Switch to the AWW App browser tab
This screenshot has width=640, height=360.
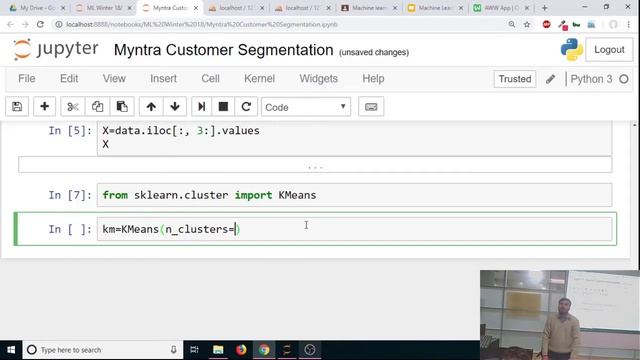click(501, 8)
